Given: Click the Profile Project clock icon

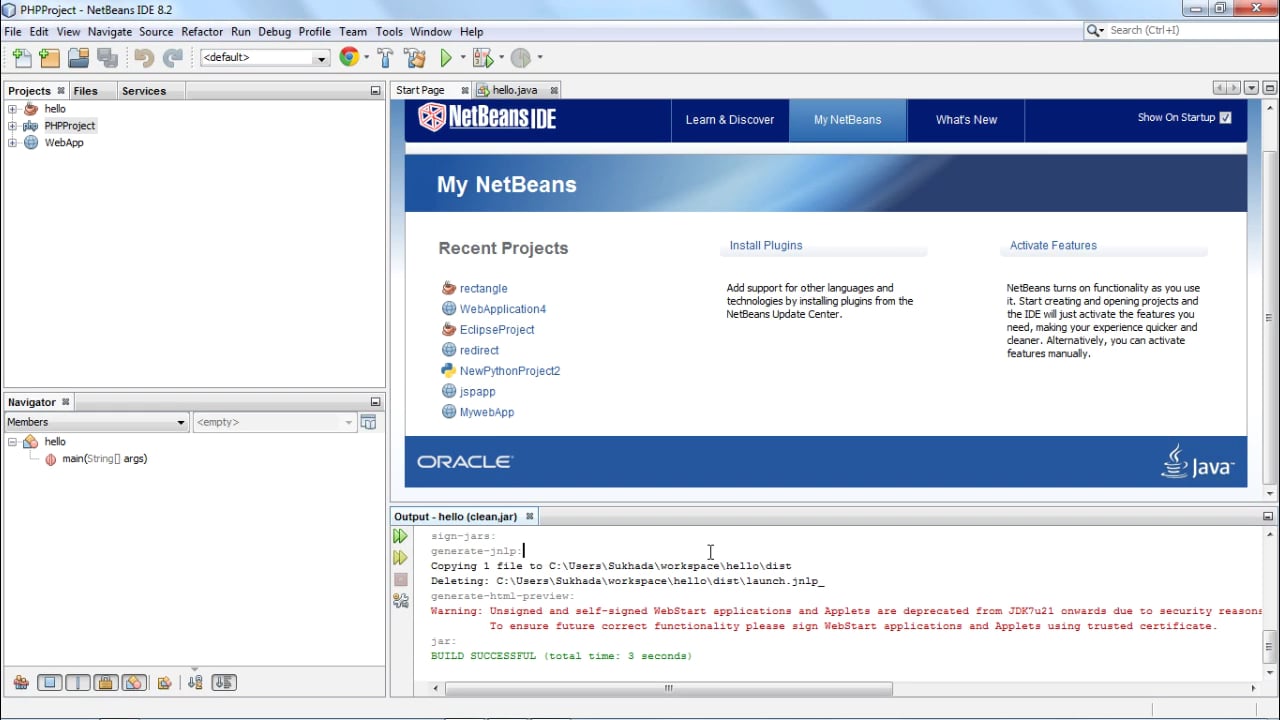Looking at the screenshot, I should tap(520, 58).
